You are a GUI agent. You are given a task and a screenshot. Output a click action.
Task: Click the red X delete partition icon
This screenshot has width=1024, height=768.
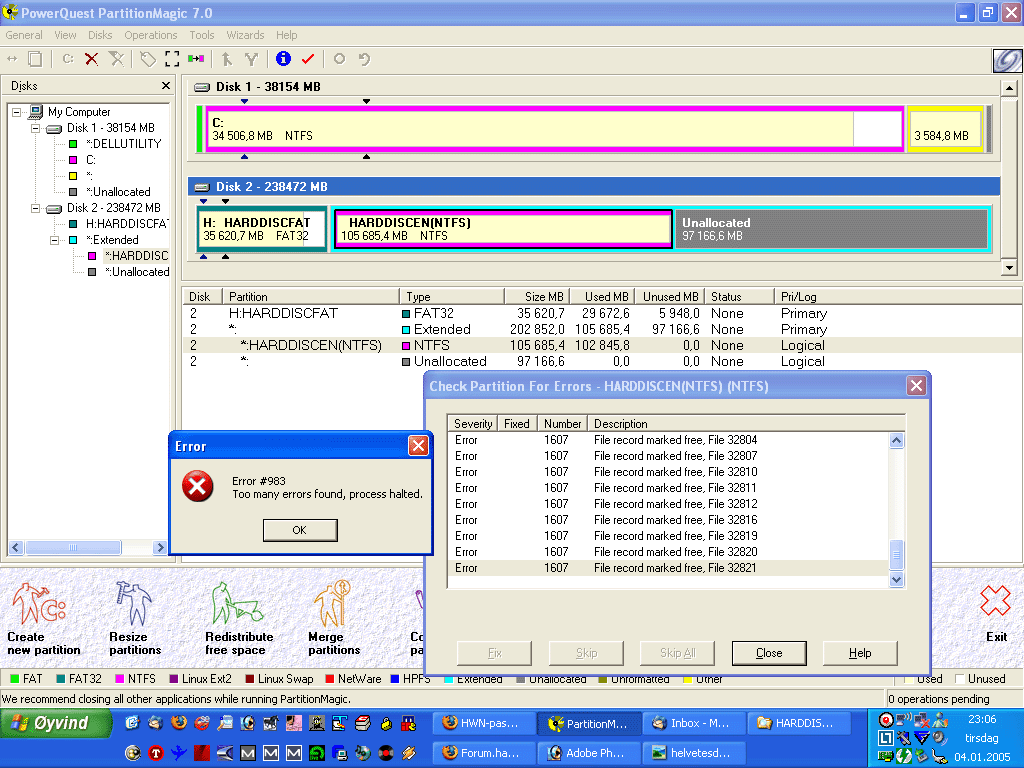(x=92, y=59)
